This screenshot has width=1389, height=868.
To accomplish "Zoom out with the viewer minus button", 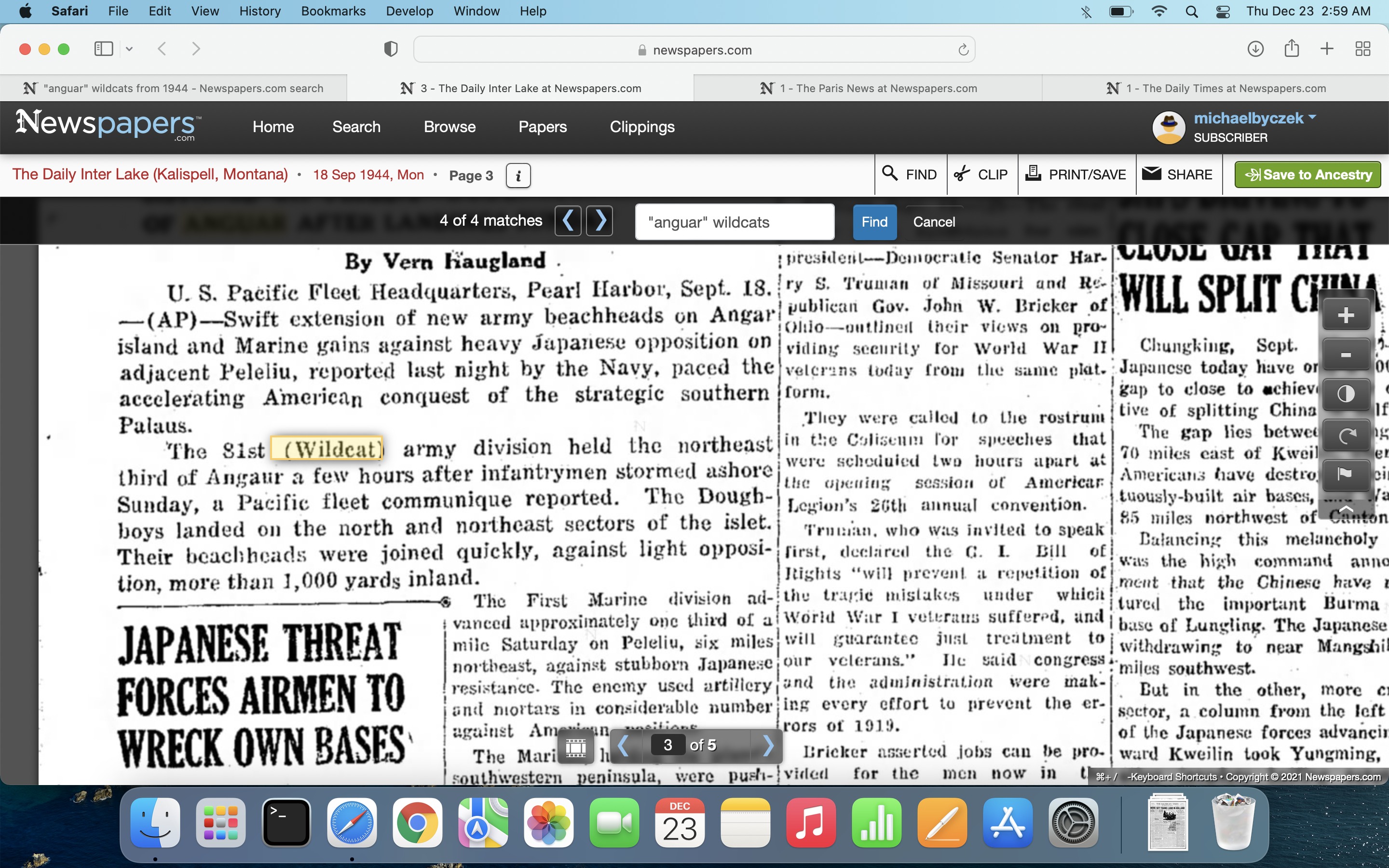I will [x=1346, y=355].
